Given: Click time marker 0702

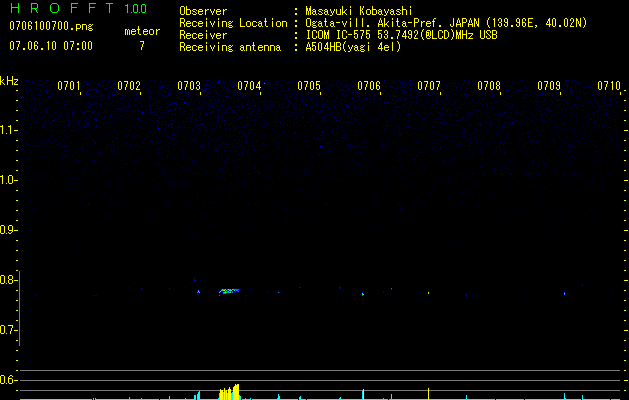Looking at the screenshot, I should (x=129, y=85).
